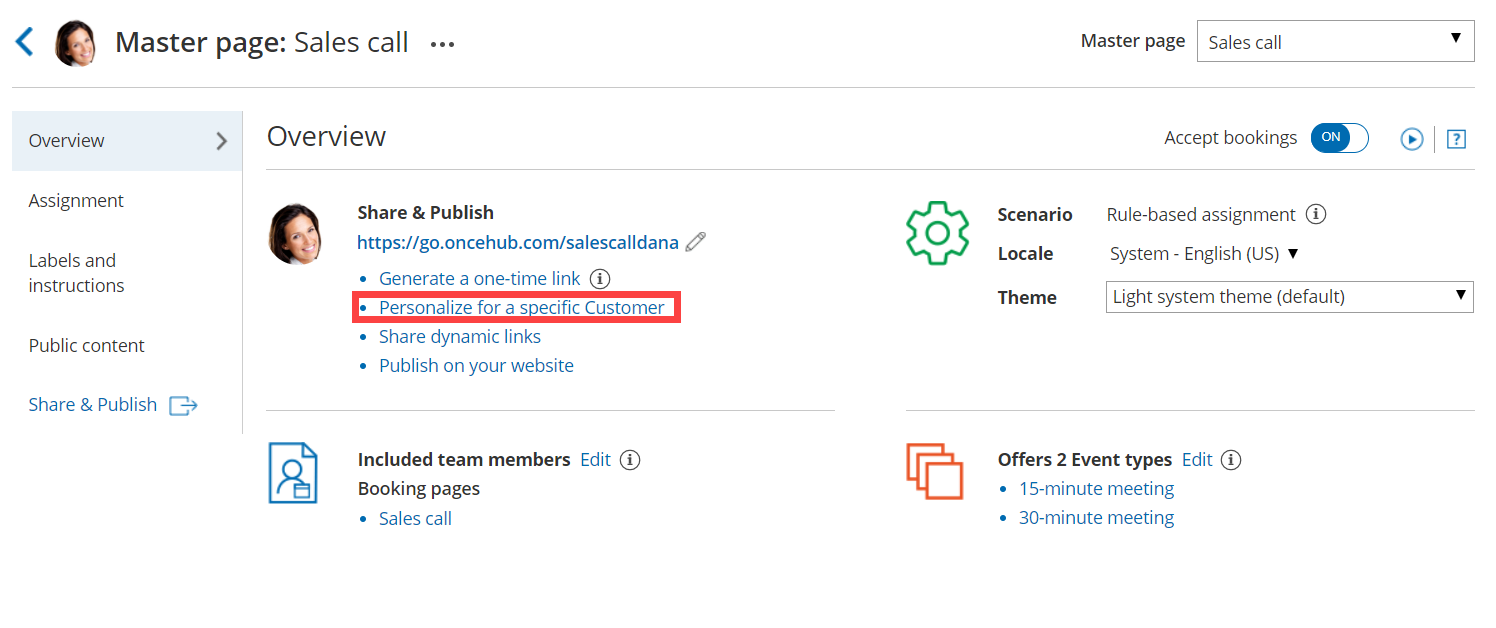Screen dimensions: 1496x628
Task: Open the three-dots menu beside Sales call
Action: [442, 44]
